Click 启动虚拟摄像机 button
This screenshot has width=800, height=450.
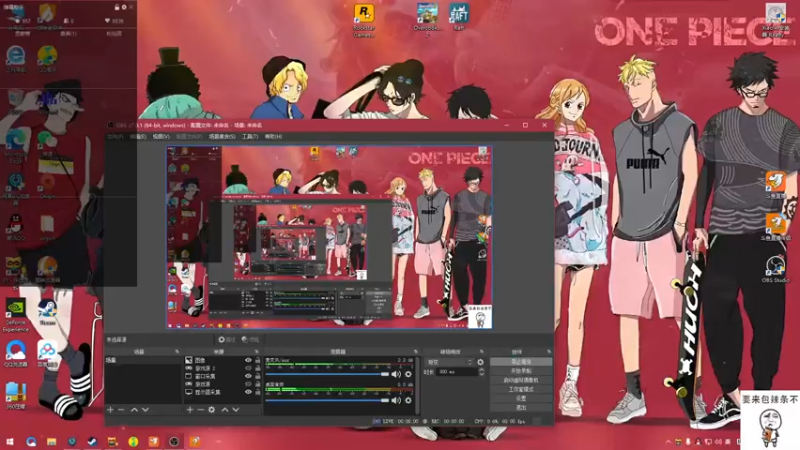521,380
